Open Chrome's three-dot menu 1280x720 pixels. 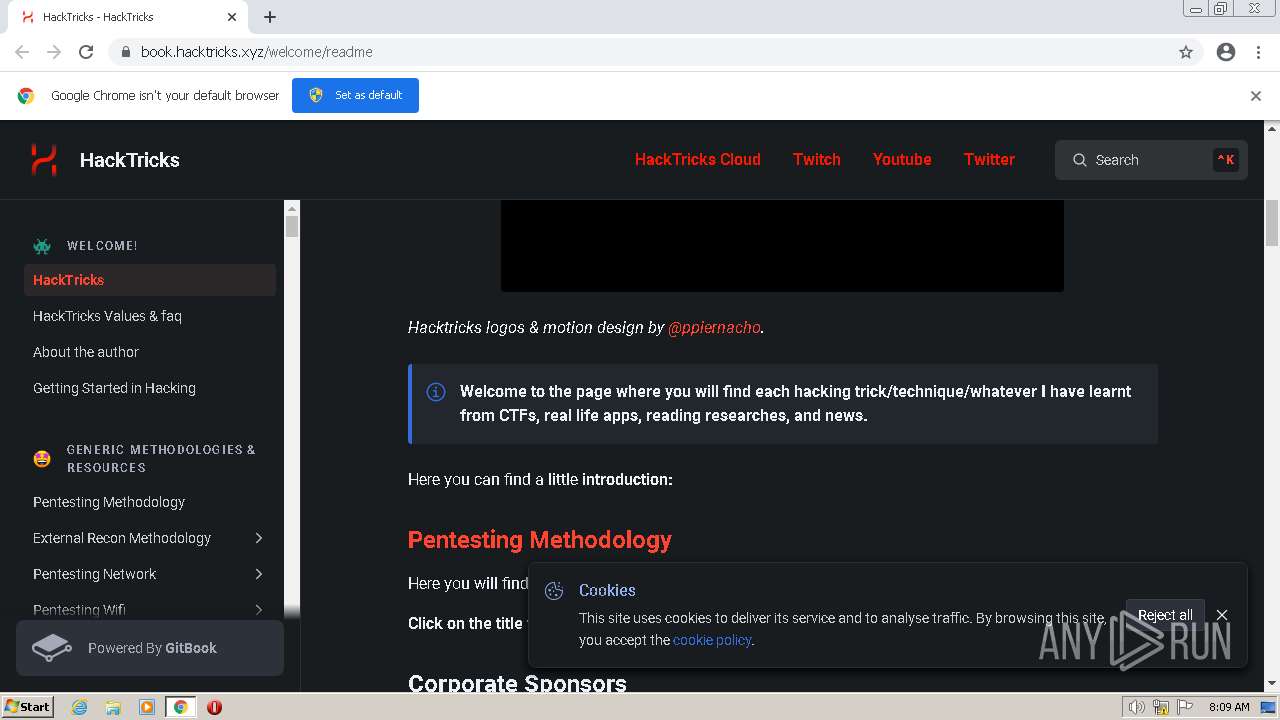(1258, 52)
